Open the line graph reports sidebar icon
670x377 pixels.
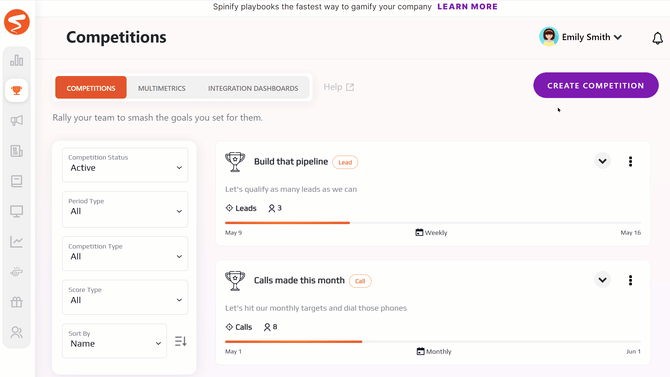(17, 242)
